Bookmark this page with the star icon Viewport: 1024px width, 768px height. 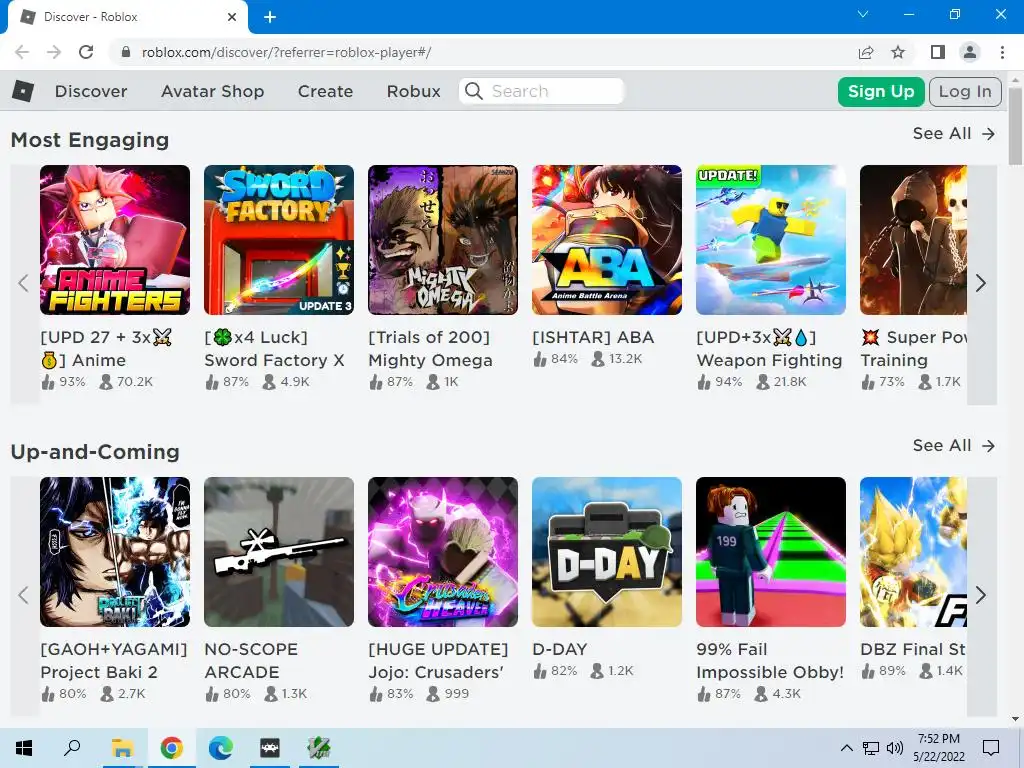tap(898, 52)
